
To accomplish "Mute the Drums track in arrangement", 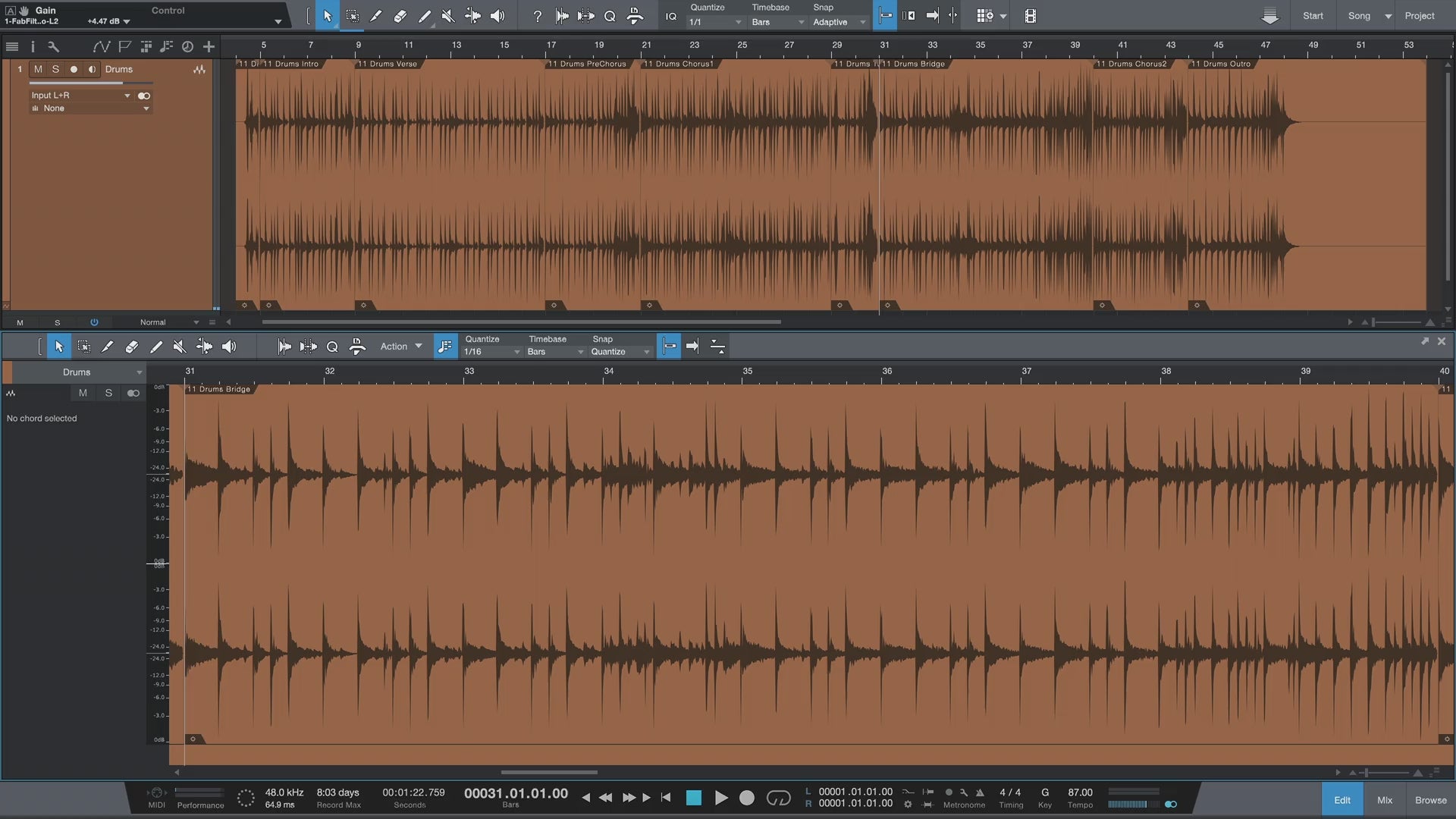I will point(38,69).
